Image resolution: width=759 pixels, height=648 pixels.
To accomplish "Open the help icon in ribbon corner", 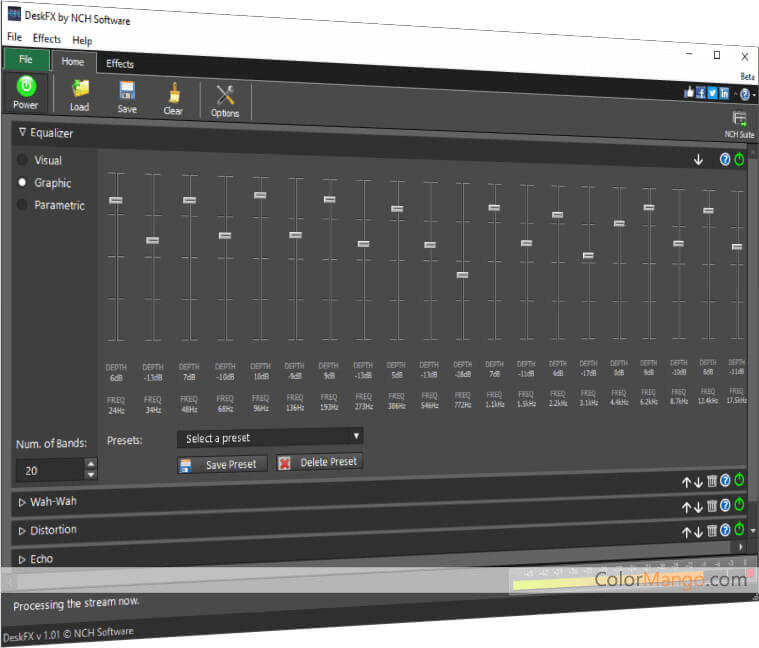I will 744,94.
